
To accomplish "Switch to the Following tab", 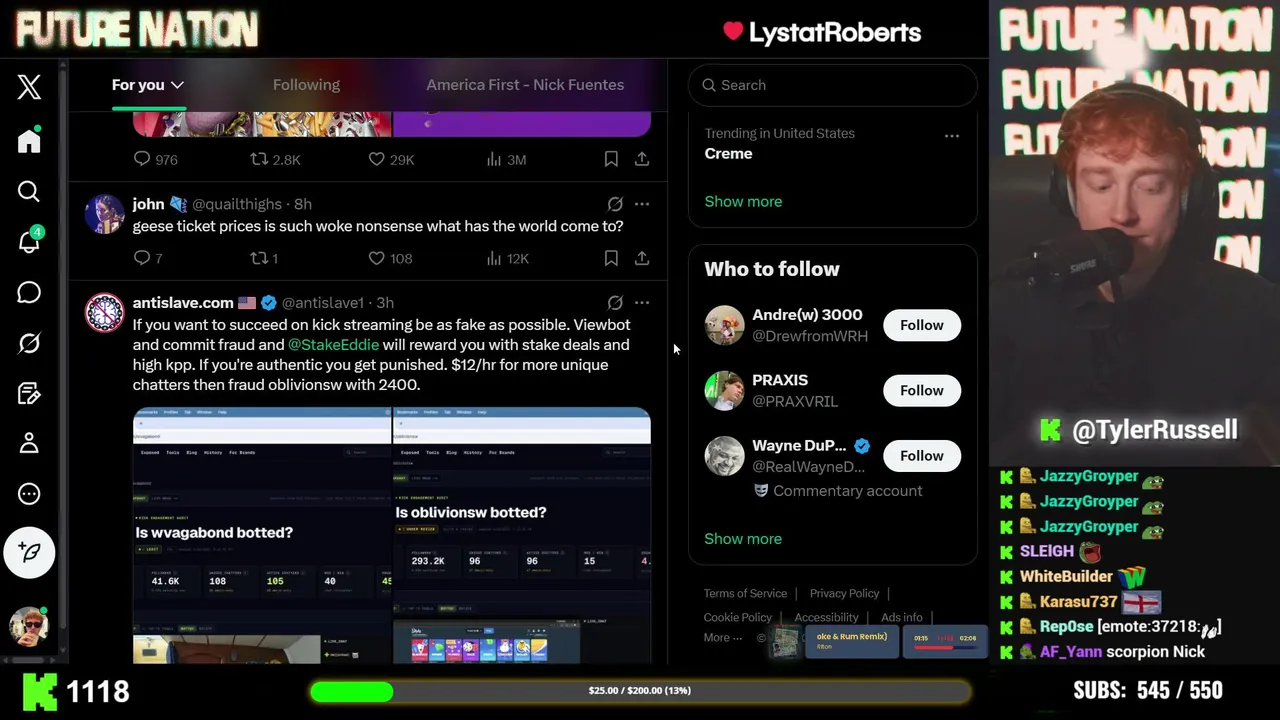I will pyautogui.click(x=306, y=85).
